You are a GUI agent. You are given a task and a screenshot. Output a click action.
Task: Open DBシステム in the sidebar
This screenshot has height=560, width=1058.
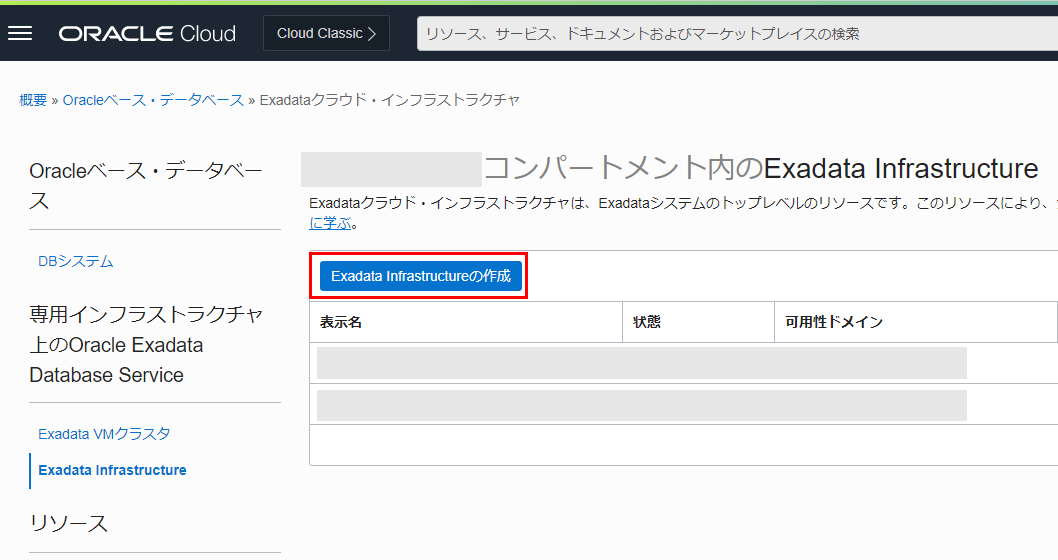click(76, 261)
